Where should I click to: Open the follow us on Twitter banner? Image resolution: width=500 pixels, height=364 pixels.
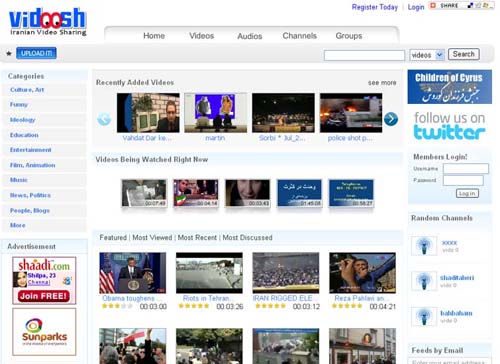click(449, 126)
